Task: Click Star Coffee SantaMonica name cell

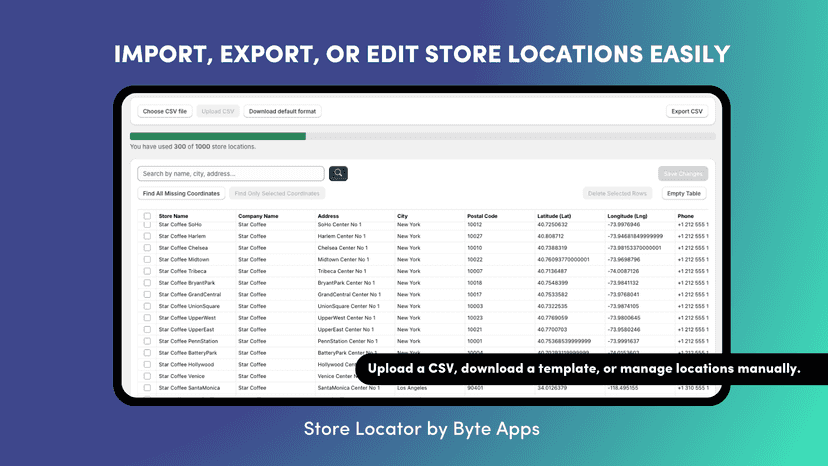Action: pyautogui.click(x=190, y=388)
